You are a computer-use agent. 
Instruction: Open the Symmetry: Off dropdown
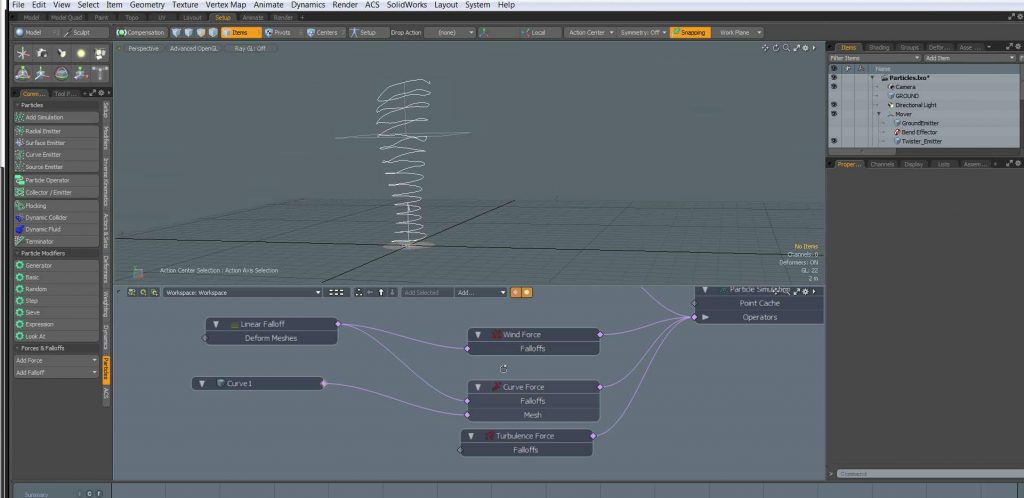tap(644, 32)
